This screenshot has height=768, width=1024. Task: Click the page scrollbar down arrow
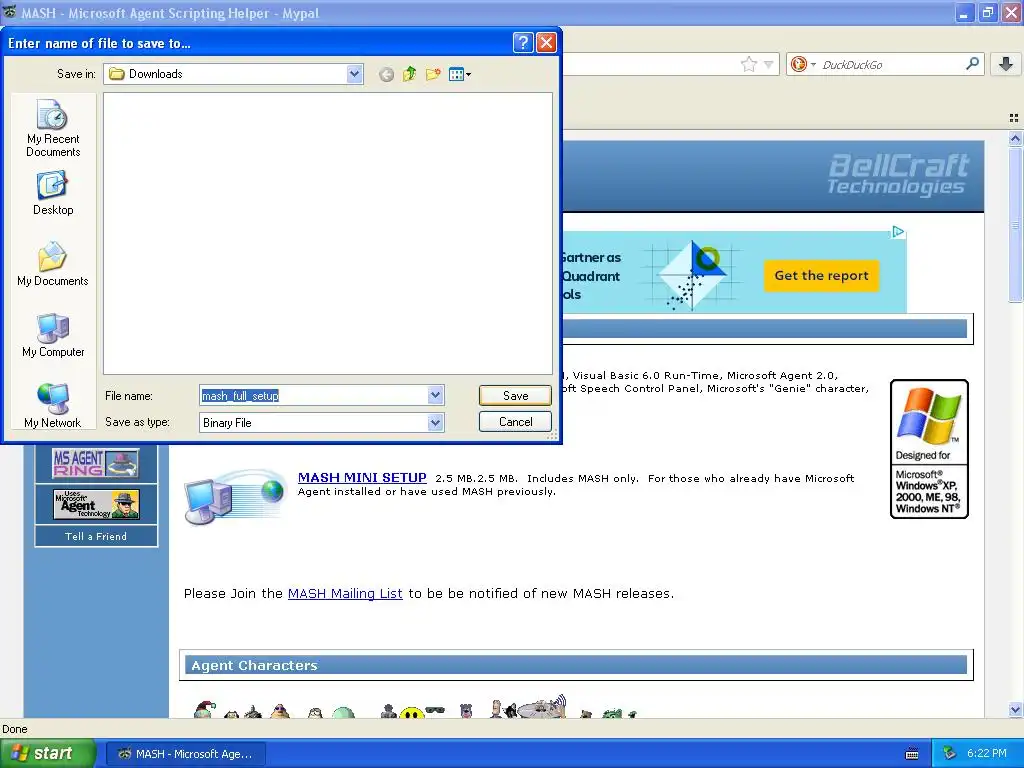(1015, 709)
